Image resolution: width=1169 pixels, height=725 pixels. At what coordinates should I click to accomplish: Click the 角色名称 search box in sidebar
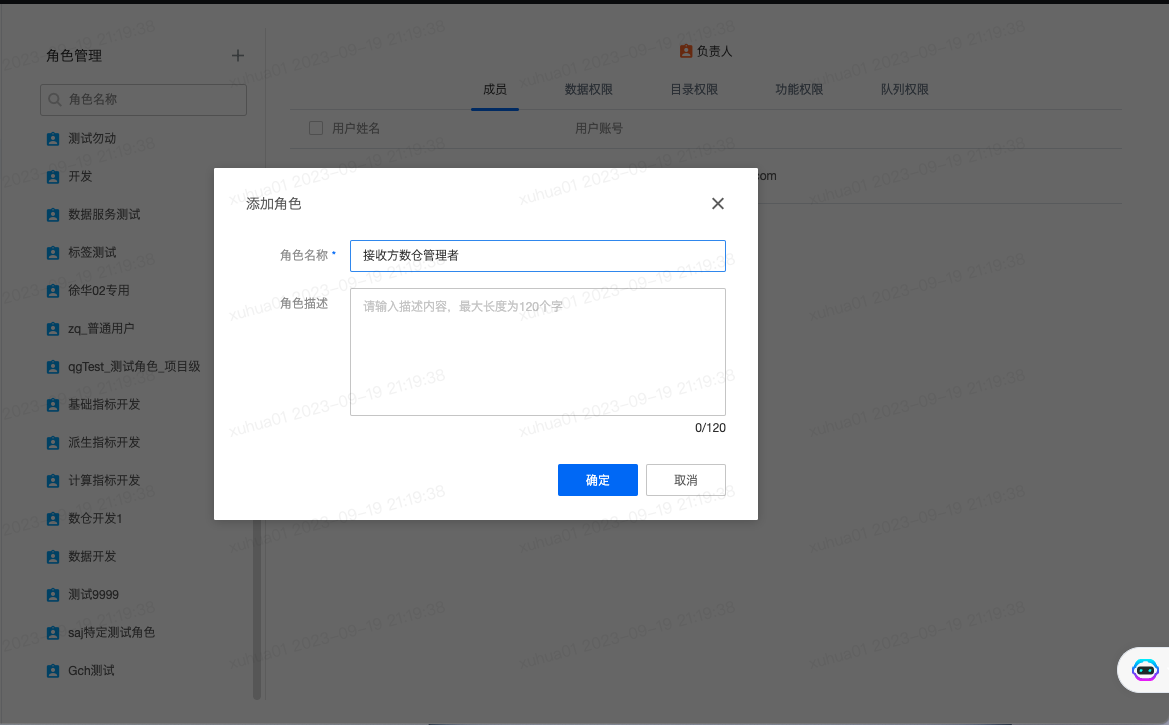[x=143, y=100]
